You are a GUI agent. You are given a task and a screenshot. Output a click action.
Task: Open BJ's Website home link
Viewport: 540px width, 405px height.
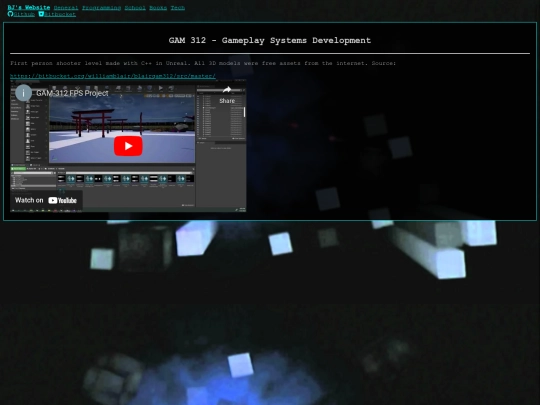[x=29, y=8]
